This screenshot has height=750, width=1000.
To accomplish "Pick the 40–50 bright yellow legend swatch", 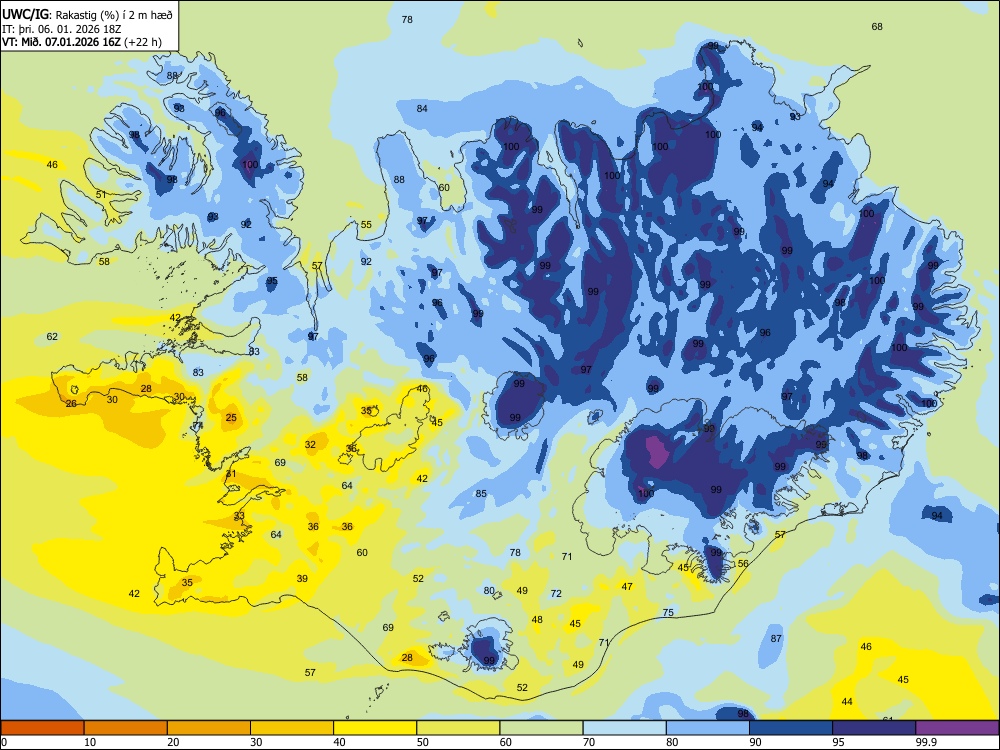I will 375,728.
